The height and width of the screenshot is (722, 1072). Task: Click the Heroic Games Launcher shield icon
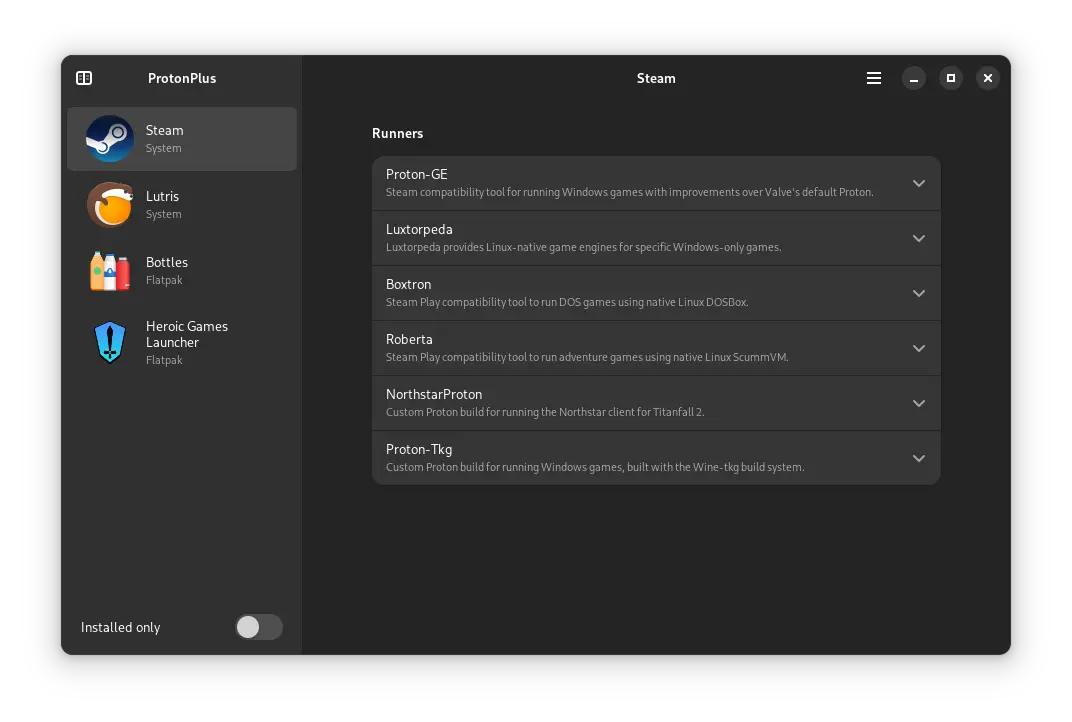pyautogui.click(x=109, y=342)
